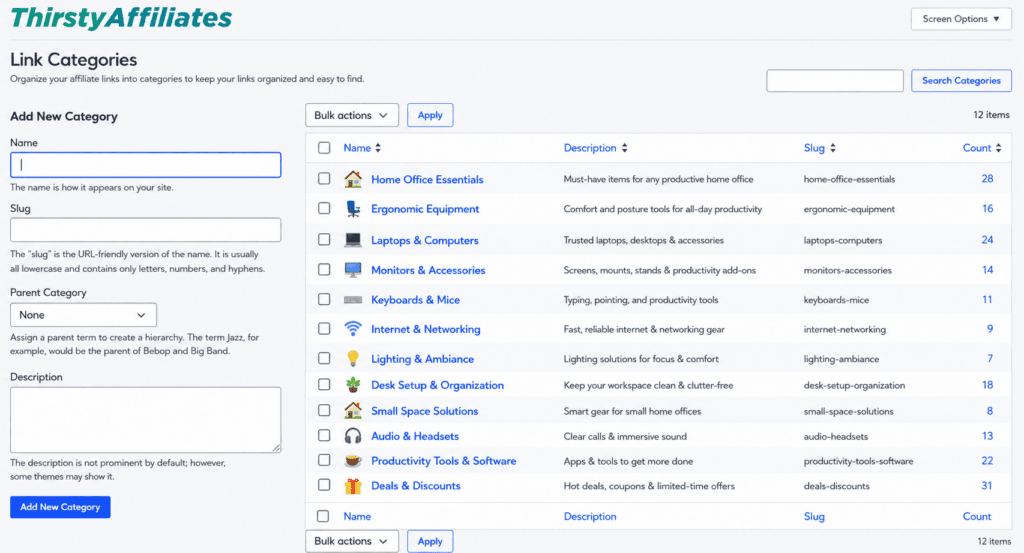Click the wifi icon for Internet & Networking

(x=353, y=329)
